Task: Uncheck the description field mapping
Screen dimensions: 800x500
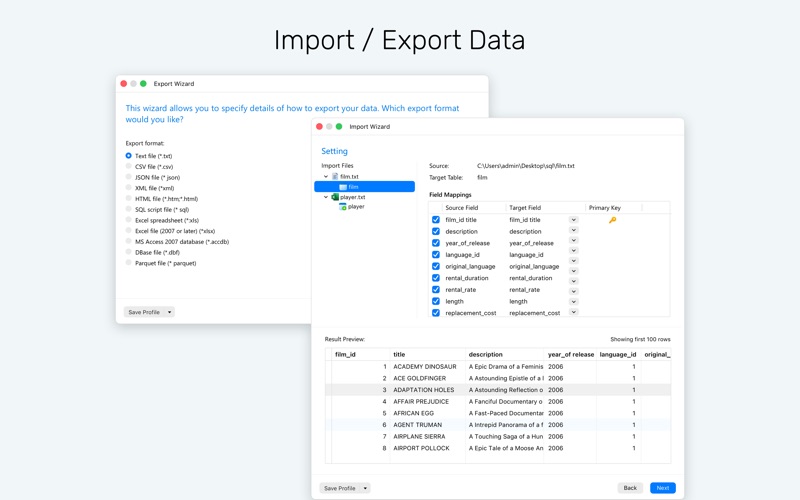Action: [436, 231]
